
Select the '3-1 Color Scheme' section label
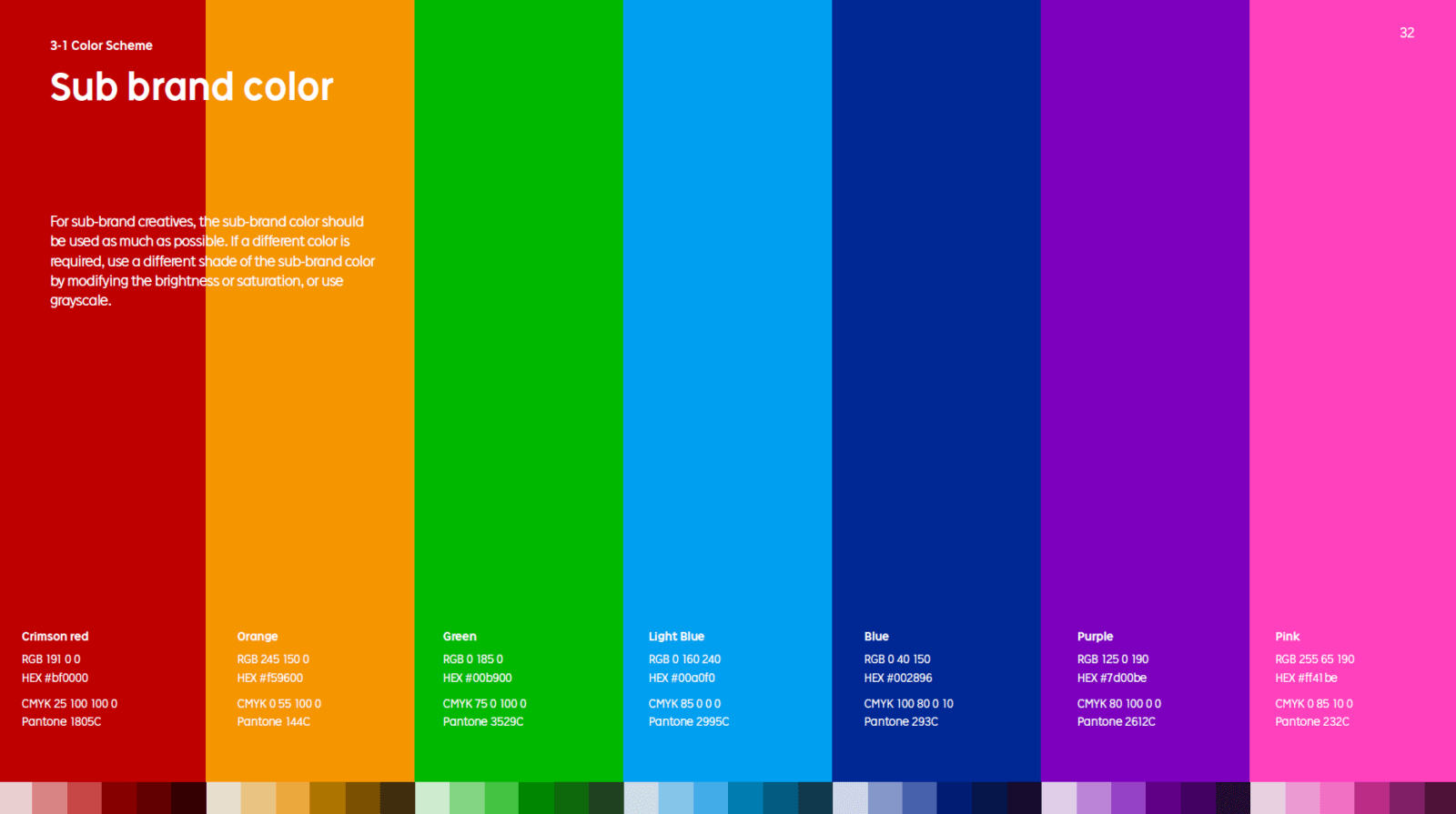(101, 45)
